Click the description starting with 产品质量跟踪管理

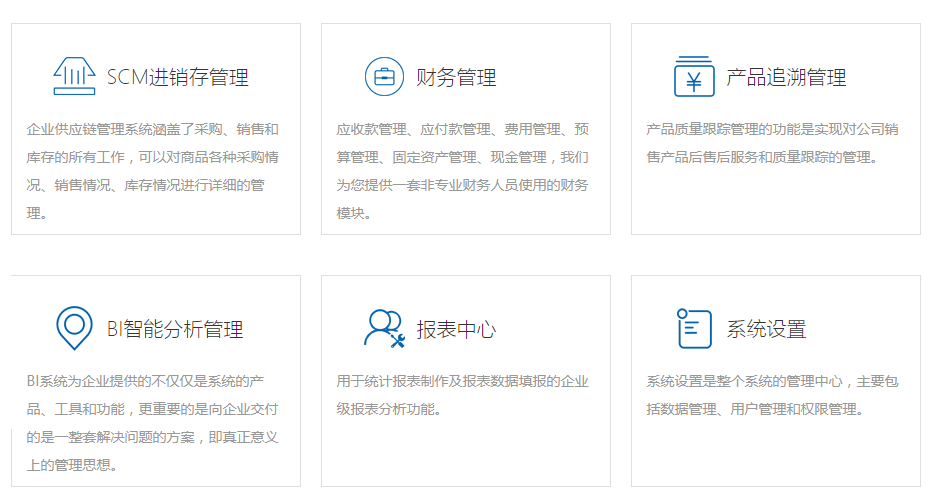pos(772,143)
